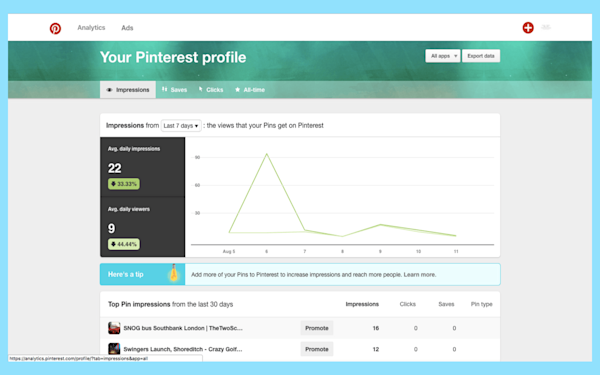Switch to the Saves tab
This screenshot has width=600, height=375.
174,90
